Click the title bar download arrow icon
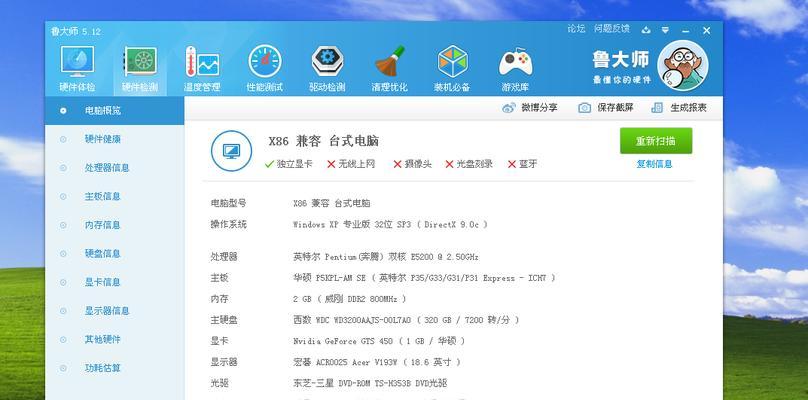Image resolution: width=808 pixels, height=400 pixels. click(x=646, y=30)
